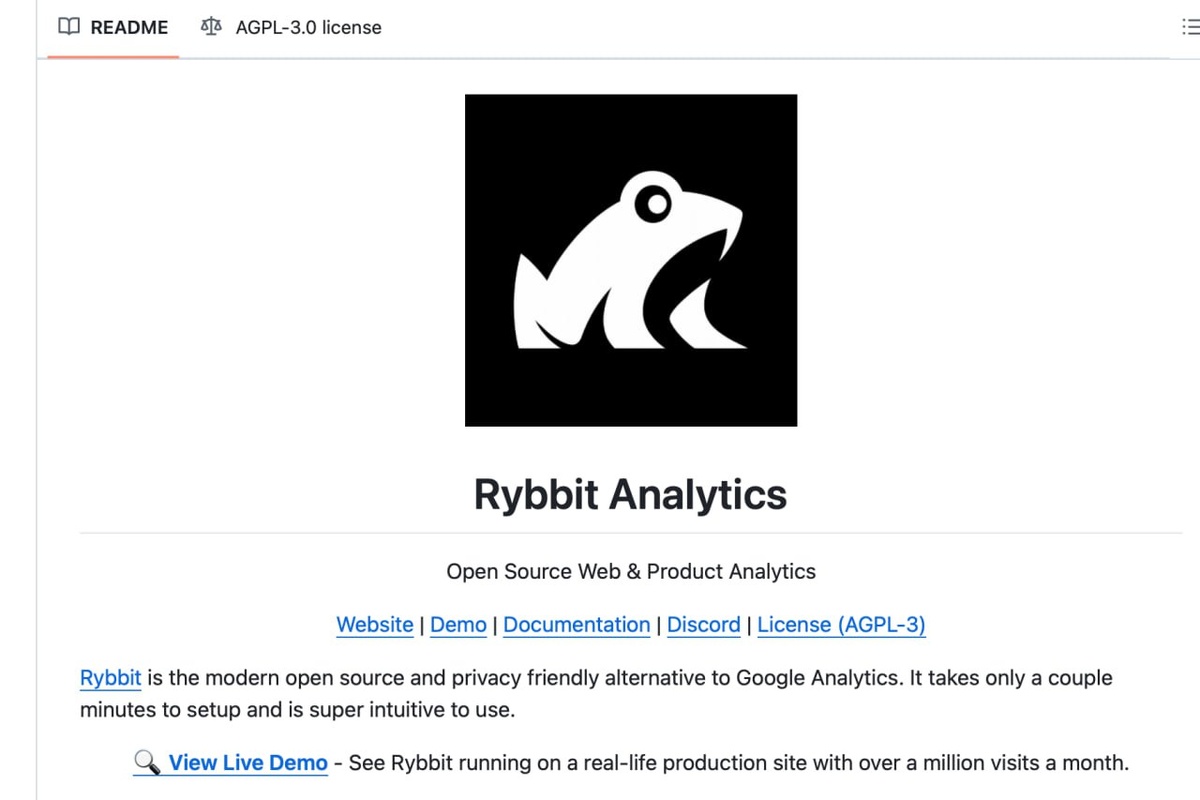Open the View Live Demo link
This screenshot has height=800, width=1200.
tap(248, 763)
